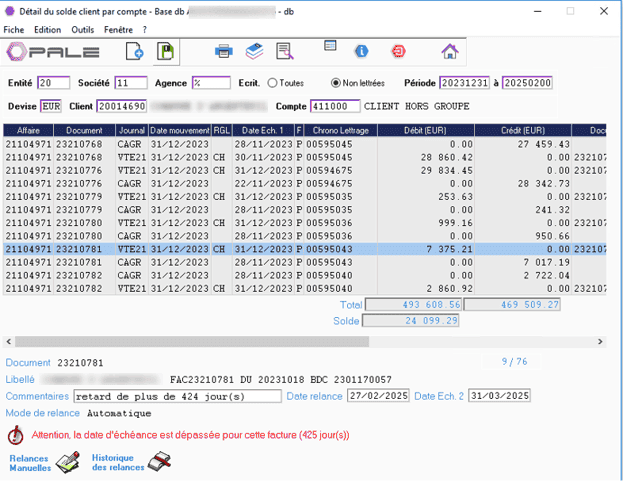The image size is (623, 490).
Task: Click the Agence input field
Action: pyautogui.click(x=211, y=83)
